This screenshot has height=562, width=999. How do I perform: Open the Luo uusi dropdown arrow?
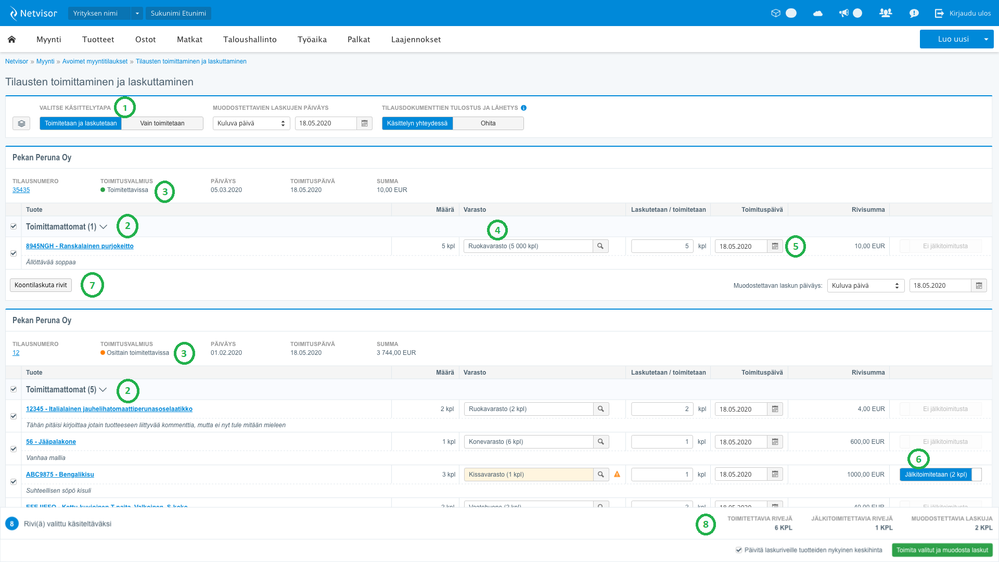tap(986, 39)
